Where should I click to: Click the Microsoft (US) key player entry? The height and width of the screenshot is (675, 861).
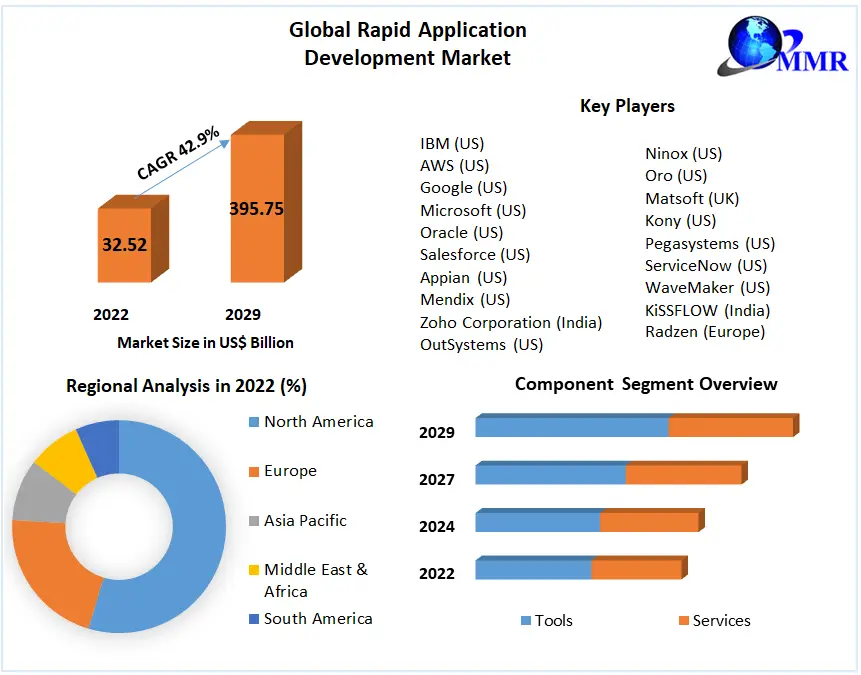coord(472,210)
